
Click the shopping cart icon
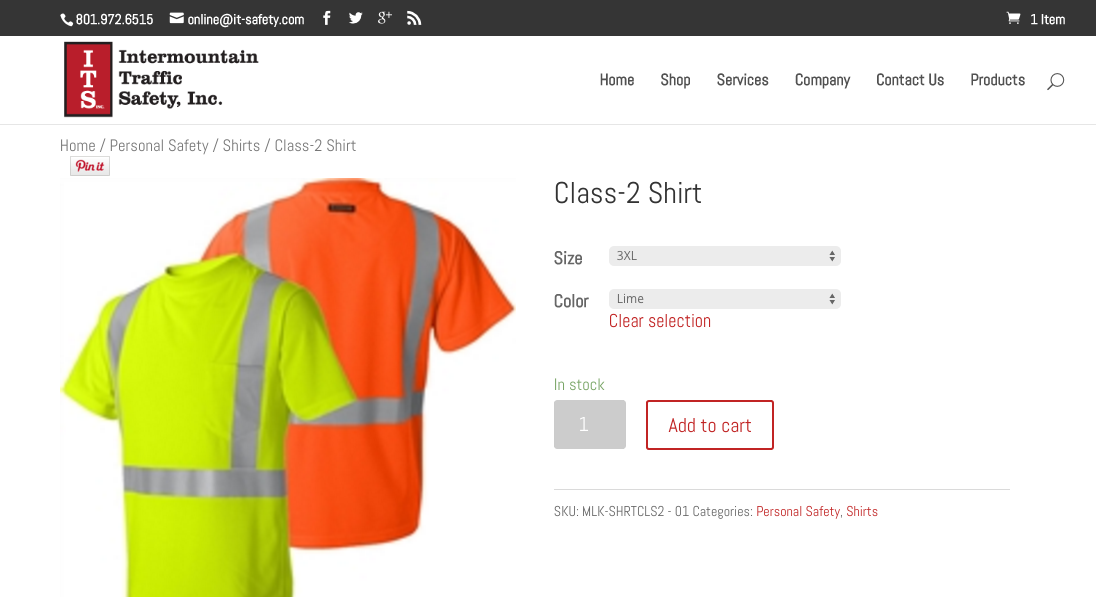point(1013,18)
